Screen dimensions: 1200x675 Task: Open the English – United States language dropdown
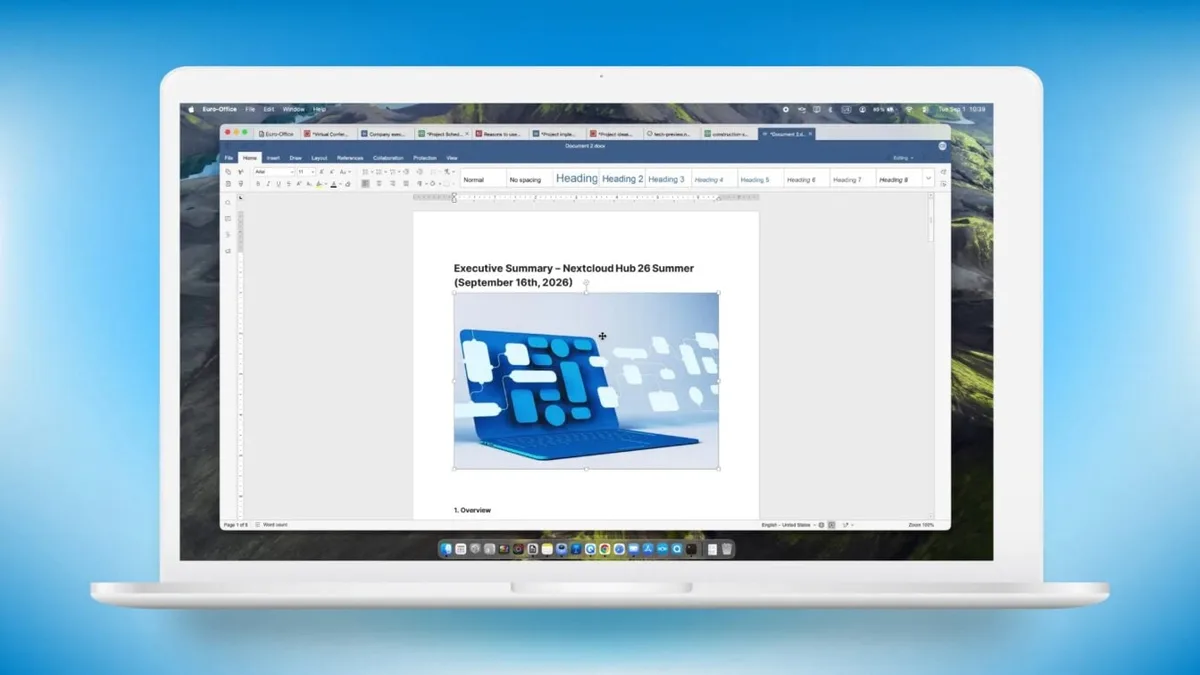click(x=787, y=525)
